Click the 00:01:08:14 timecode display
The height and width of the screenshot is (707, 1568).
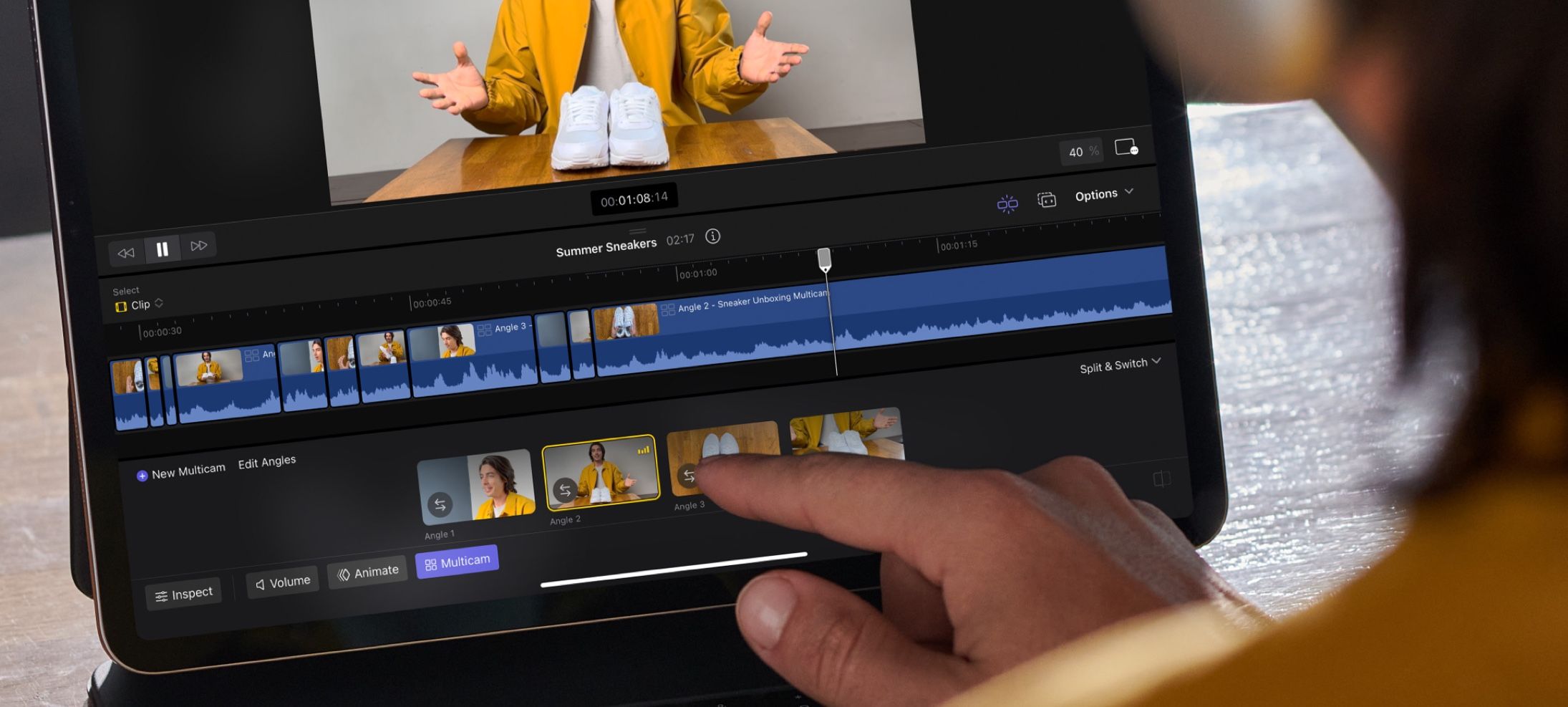634,198
